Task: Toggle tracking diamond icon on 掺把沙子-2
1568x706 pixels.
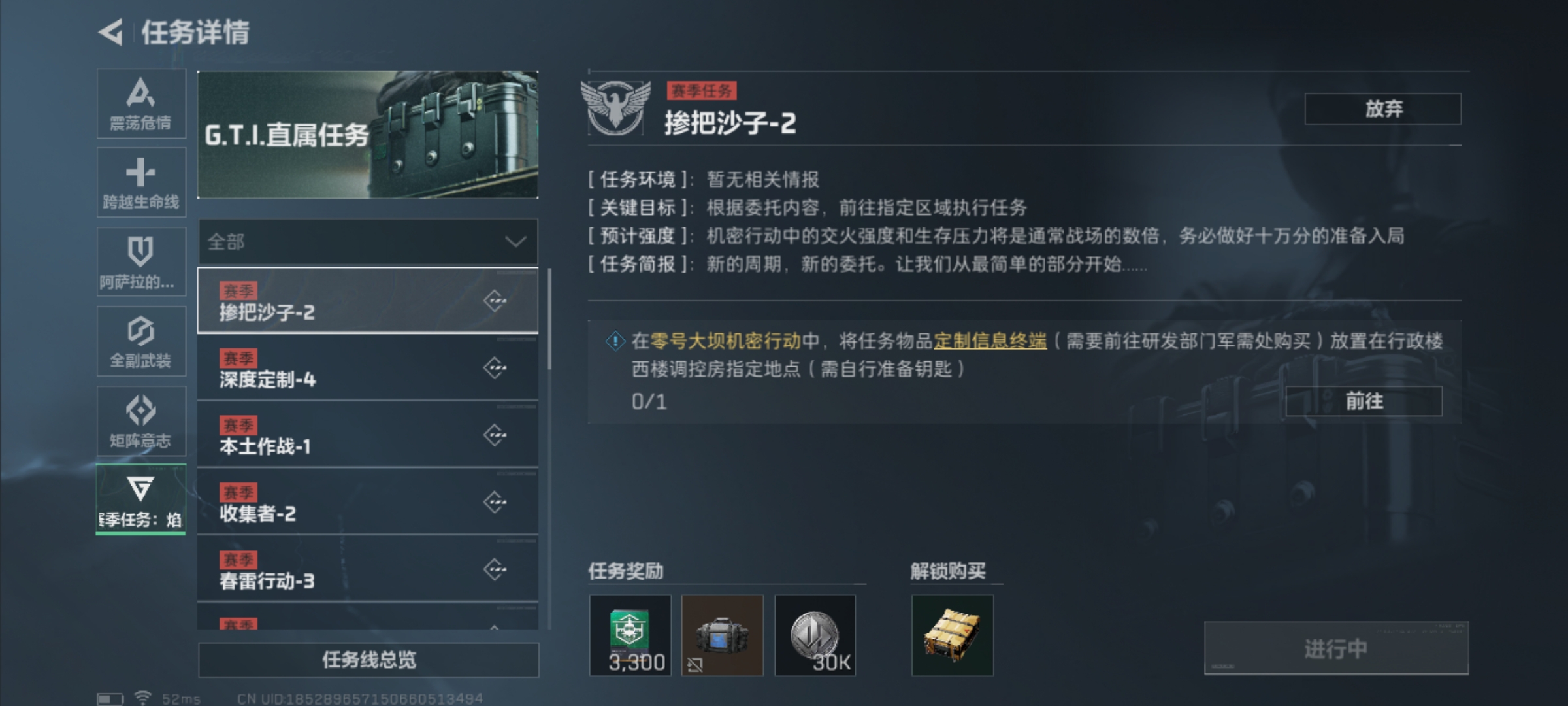Action: tap(495, 301)
